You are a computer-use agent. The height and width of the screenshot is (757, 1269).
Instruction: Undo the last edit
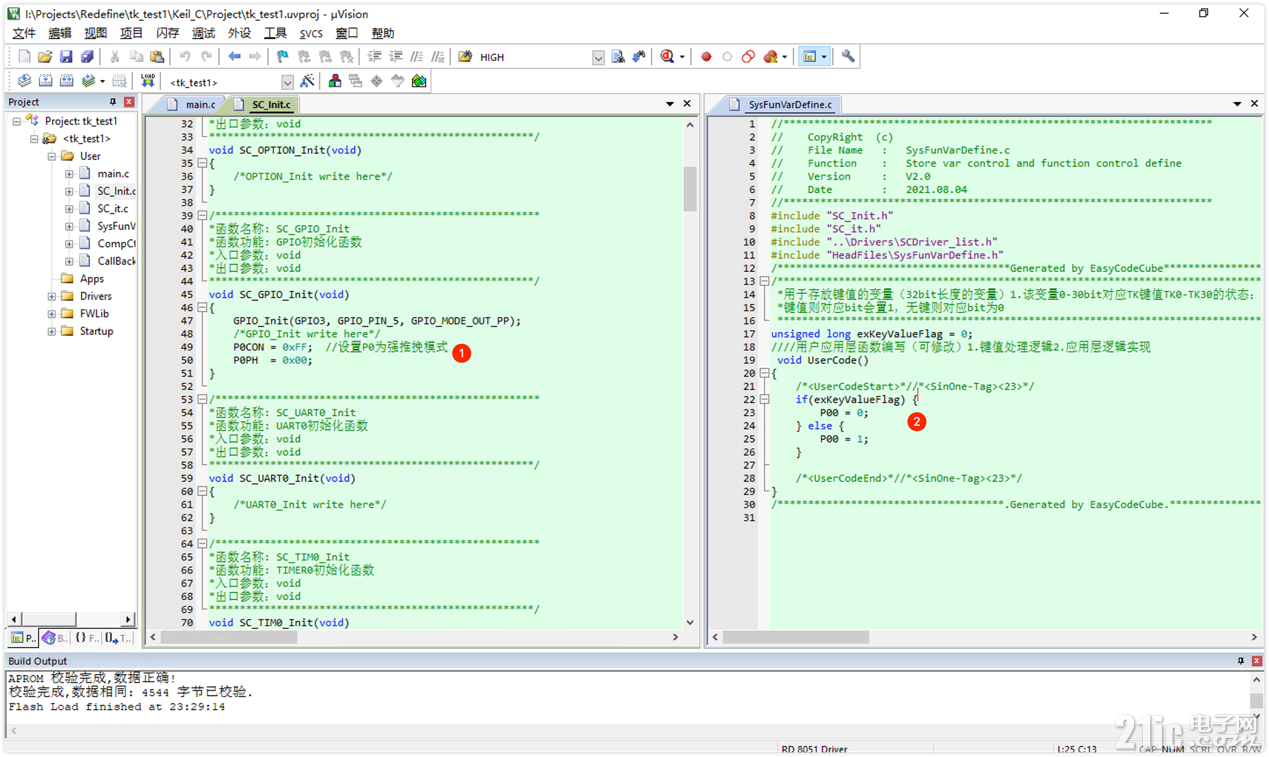pos(185,57)
